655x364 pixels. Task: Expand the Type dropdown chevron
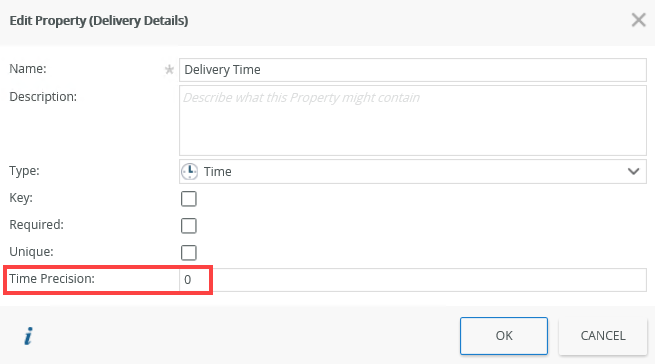tap(633, 171)
